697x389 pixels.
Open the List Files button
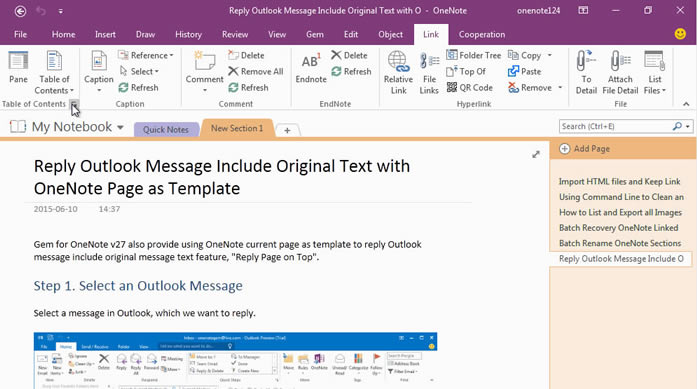pos(654,72)
